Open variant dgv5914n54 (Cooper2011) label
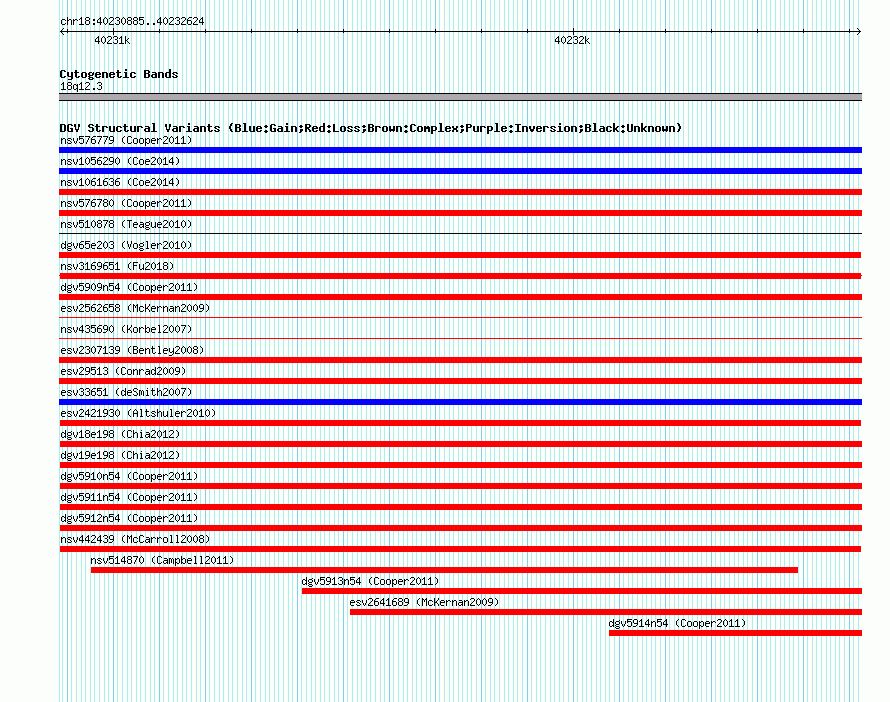The width and height of the screenshot is (890, 702). coord(677,623)
